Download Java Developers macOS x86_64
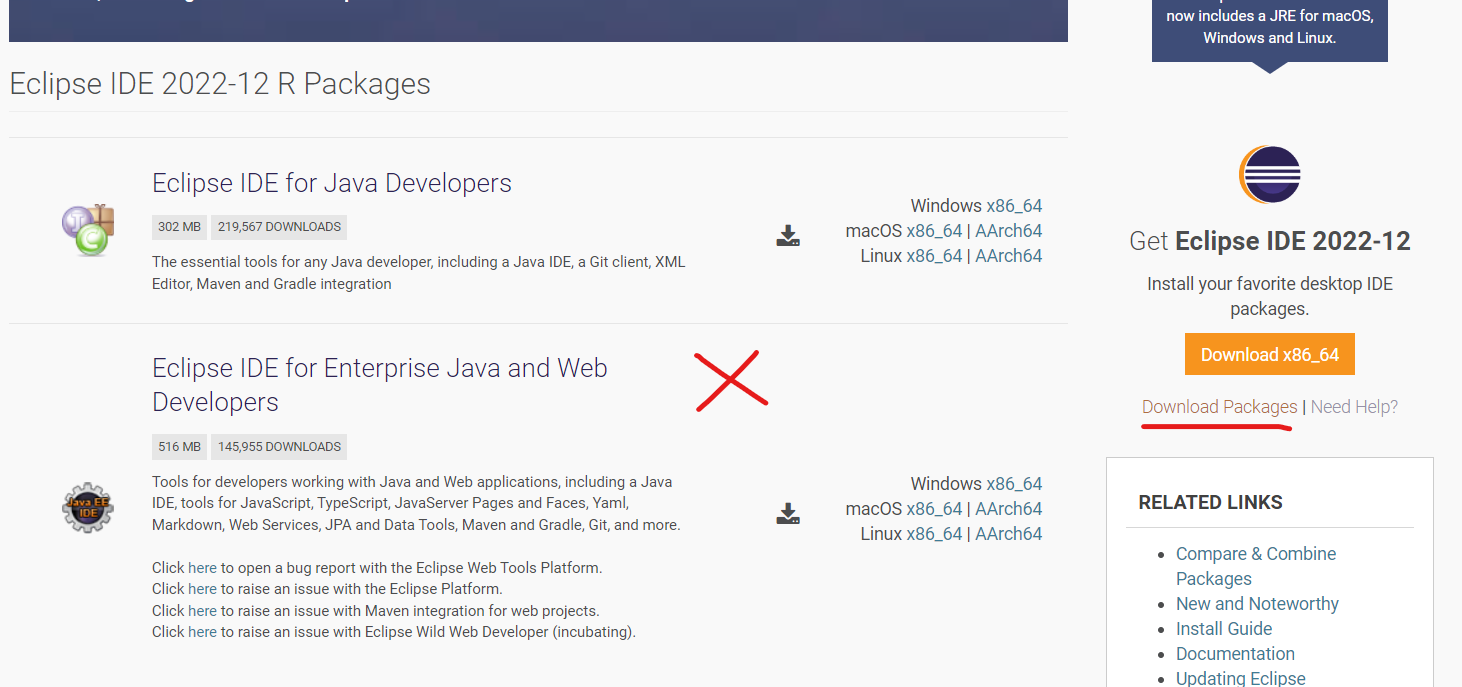1462x687 pixels. pyautogui.click(x=934, y=231)
